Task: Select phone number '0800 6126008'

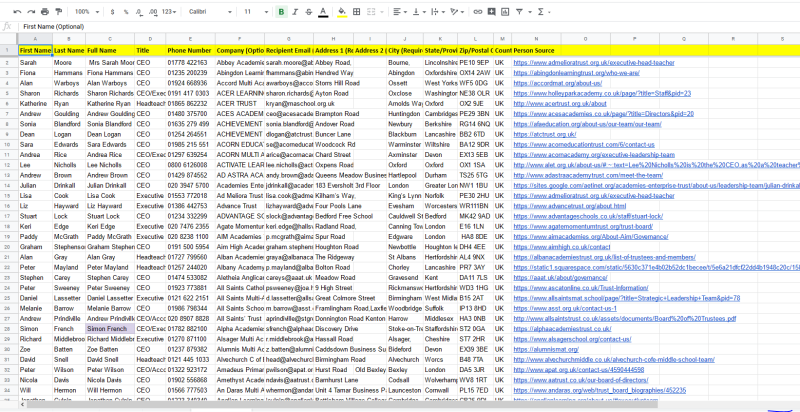Action: pos(190,165)
